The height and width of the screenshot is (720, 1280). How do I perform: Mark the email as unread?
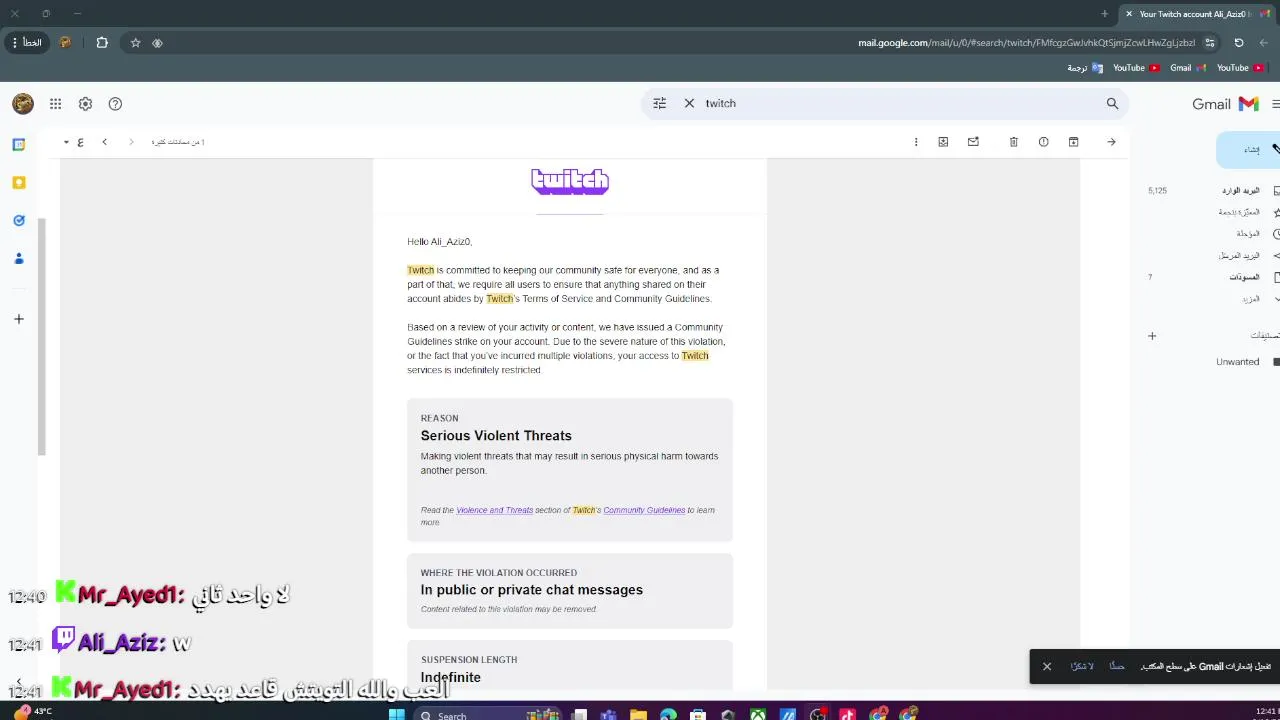973,142
